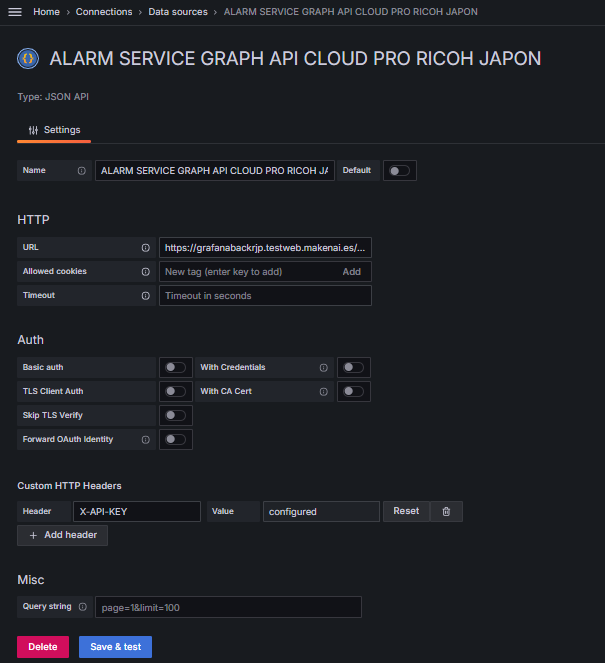Screen dimensions: 605x663
Task: Navigate to Connections in the breadcrumb
Action: coord(104,11)
